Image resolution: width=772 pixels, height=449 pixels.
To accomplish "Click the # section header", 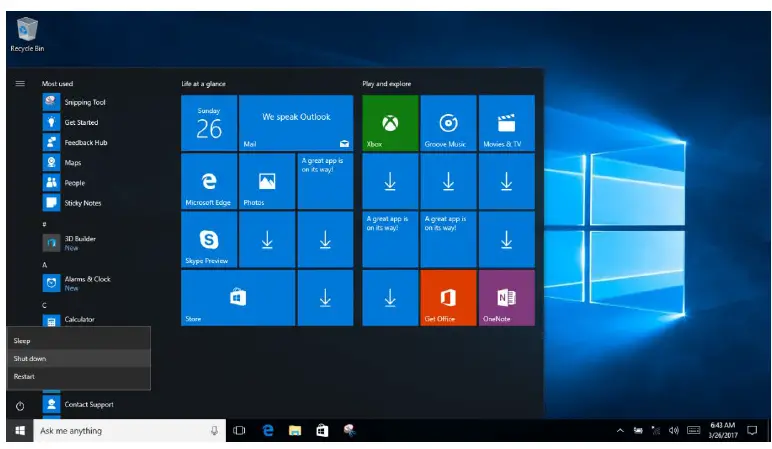I will pos(44,224).
